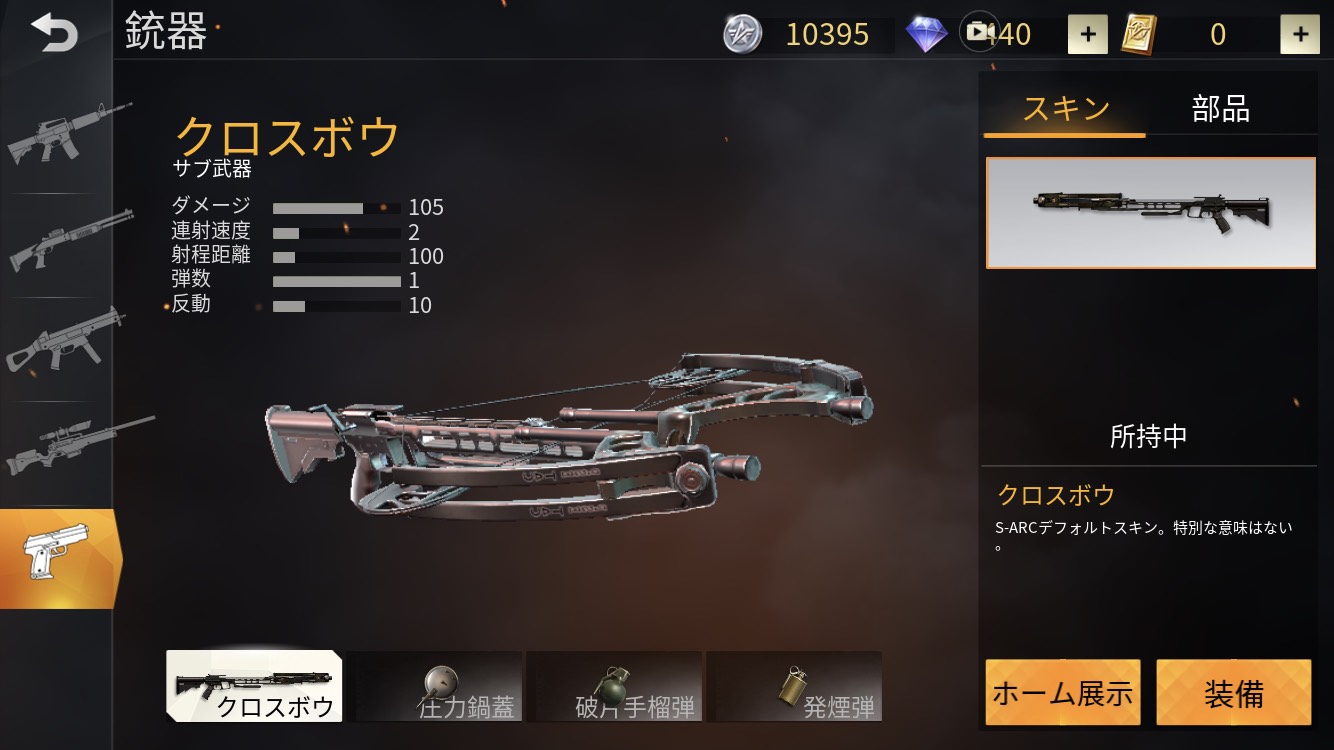Click the blue diamond currency icon
Viewport: 1334px width, 750px height.
[927, 35]
